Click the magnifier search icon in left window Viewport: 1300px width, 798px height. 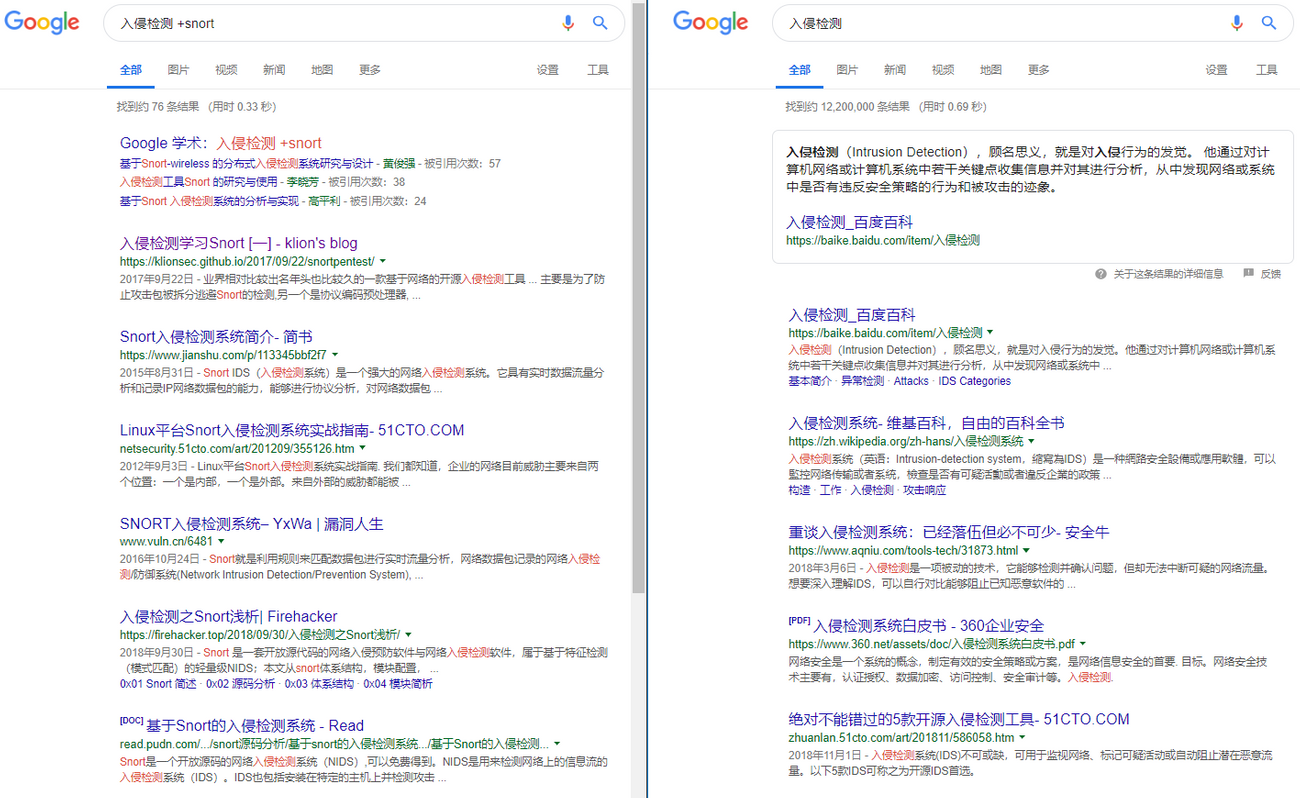[x=600, y=23]
